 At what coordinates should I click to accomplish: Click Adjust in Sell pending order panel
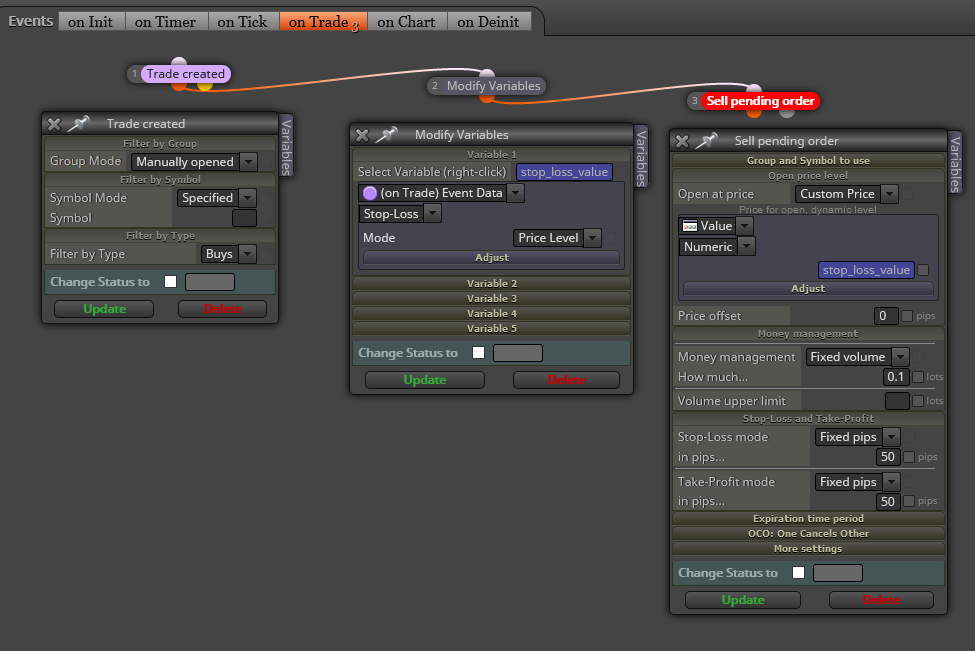tap(808, 289)
